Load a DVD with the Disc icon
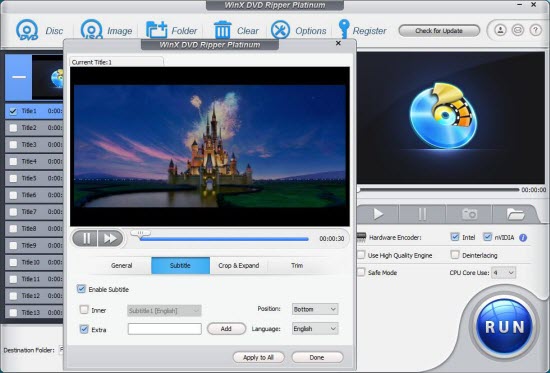 27,30
